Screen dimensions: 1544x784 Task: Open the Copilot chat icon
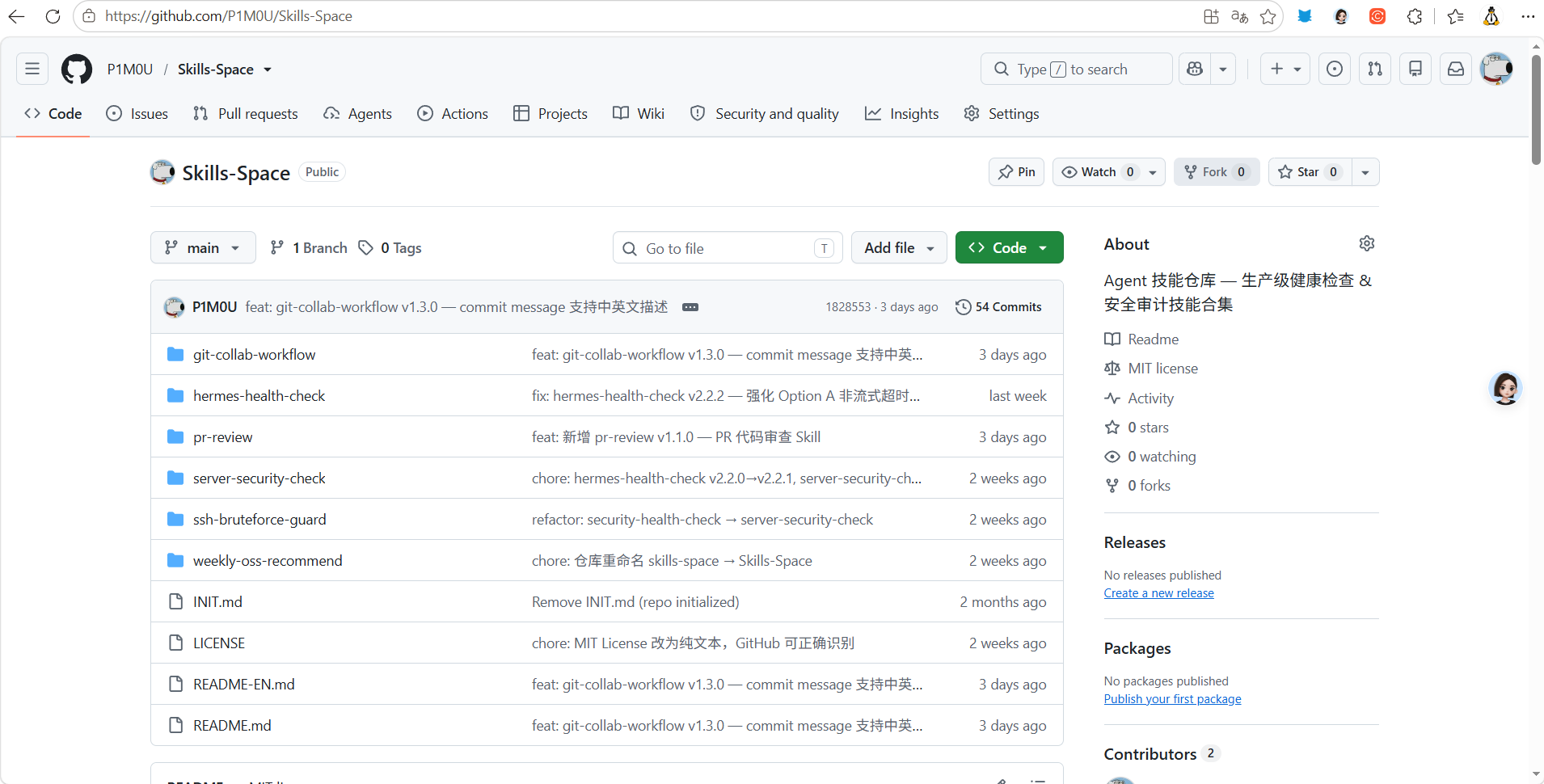click(1195, 69)
